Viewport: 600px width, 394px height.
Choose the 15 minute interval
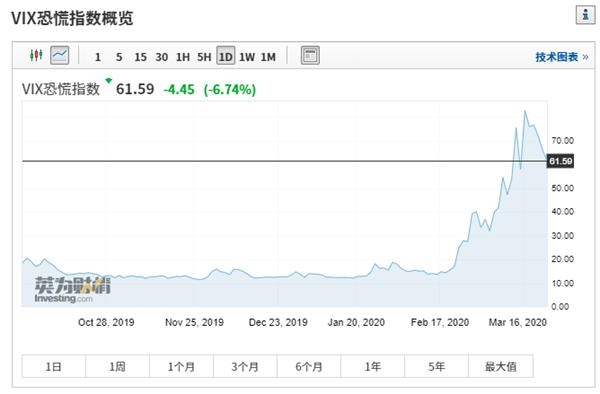(x=140, y=57)
